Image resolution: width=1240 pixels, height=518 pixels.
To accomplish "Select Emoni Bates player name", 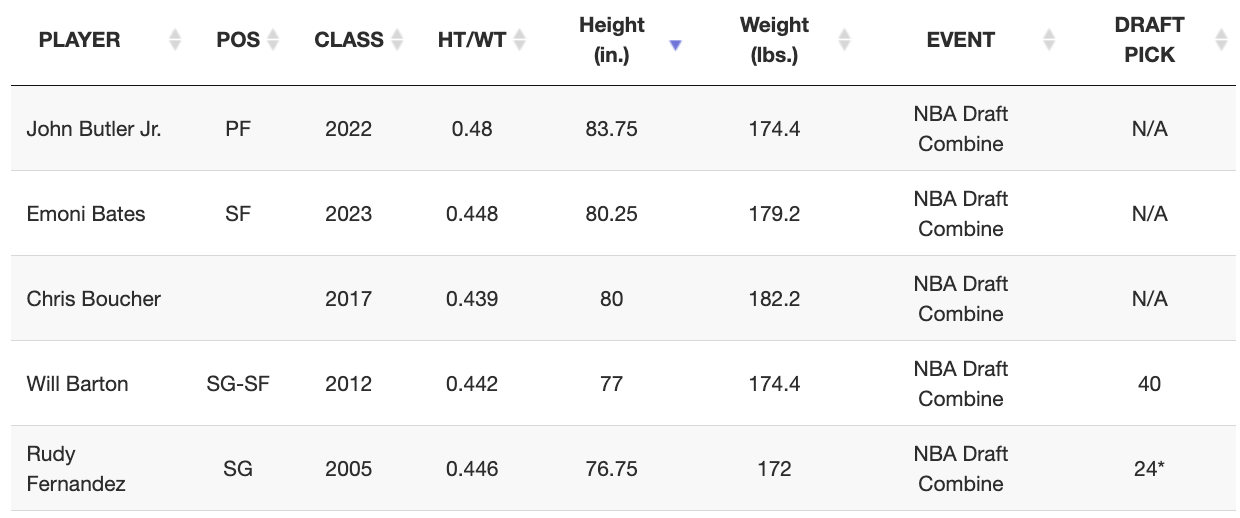I will (86, 214).
